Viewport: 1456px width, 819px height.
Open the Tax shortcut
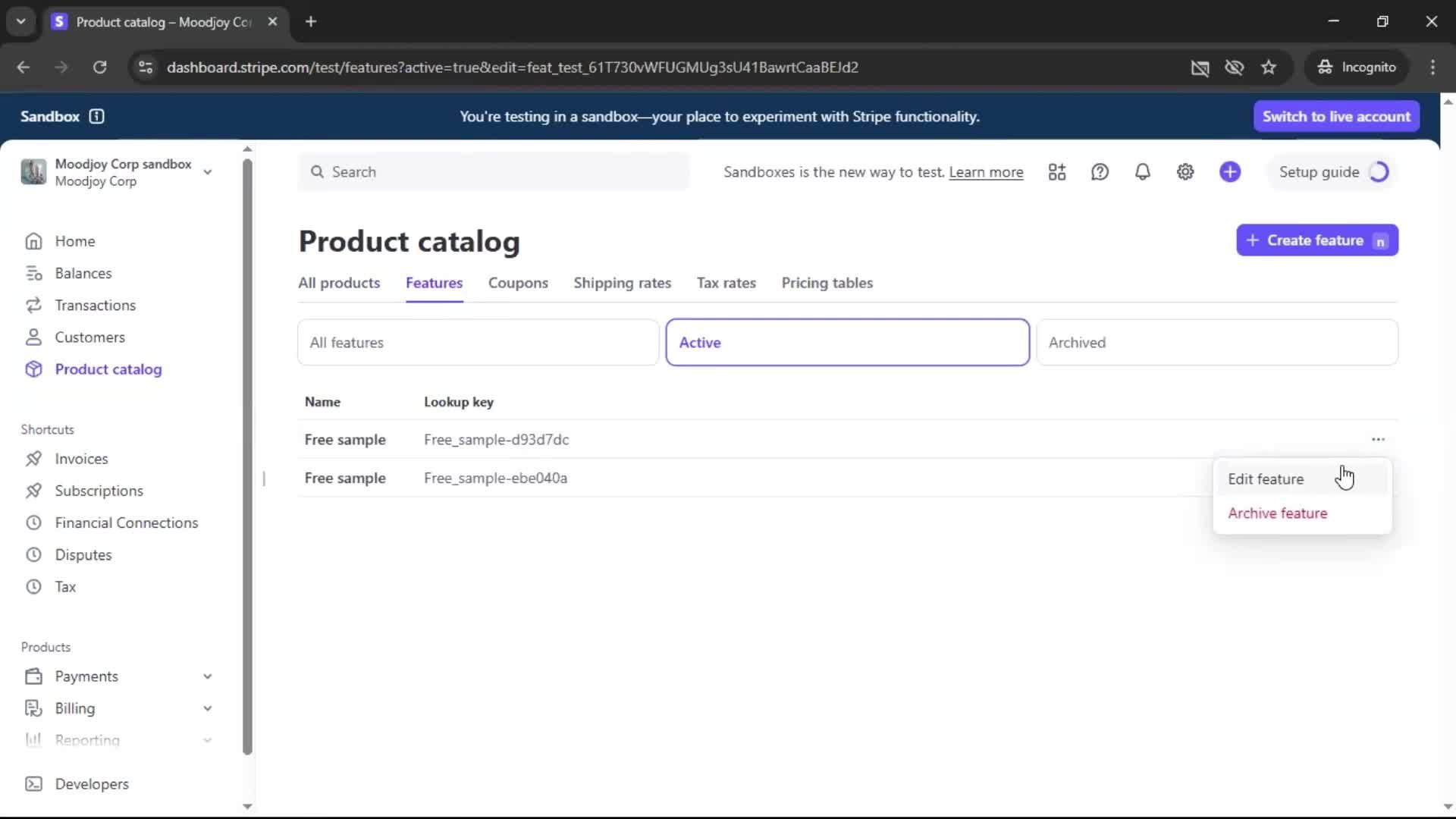(x=65, y=587)
